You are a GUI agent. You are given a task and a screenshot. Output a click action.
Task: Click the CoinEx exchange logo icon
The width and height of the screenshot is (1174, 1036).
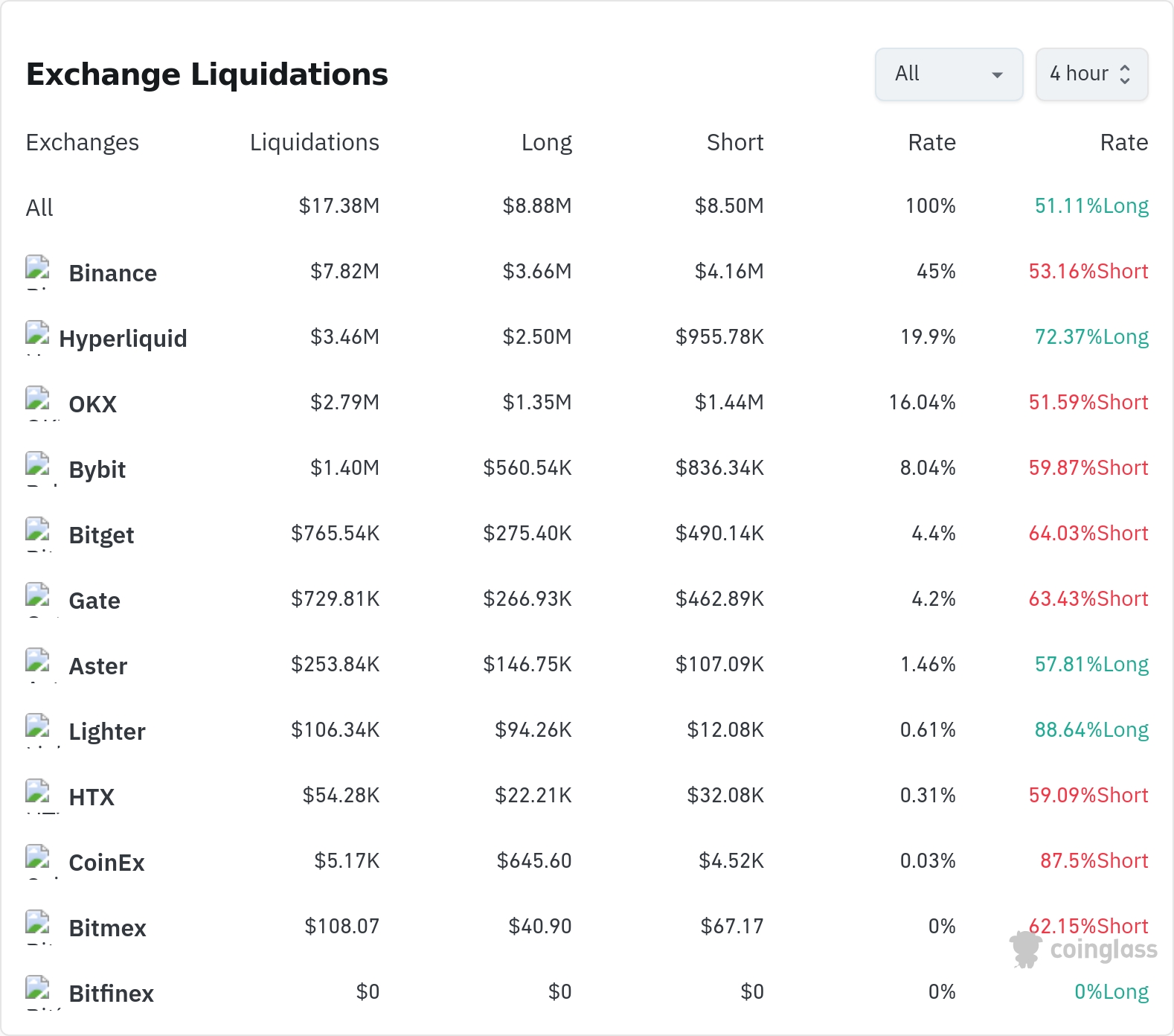click(38, 861)
